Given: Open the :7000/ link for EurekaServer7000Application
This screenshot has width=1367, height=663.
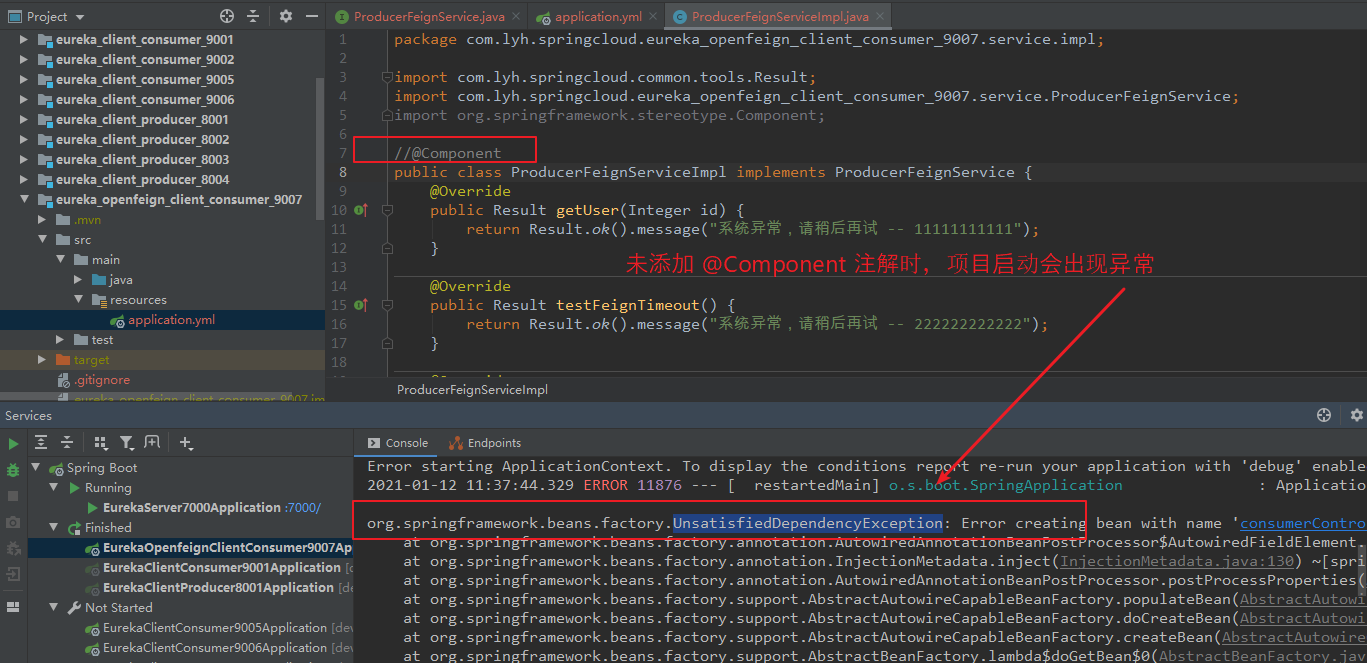Looking at the screenshot, I should coord(303,508).
